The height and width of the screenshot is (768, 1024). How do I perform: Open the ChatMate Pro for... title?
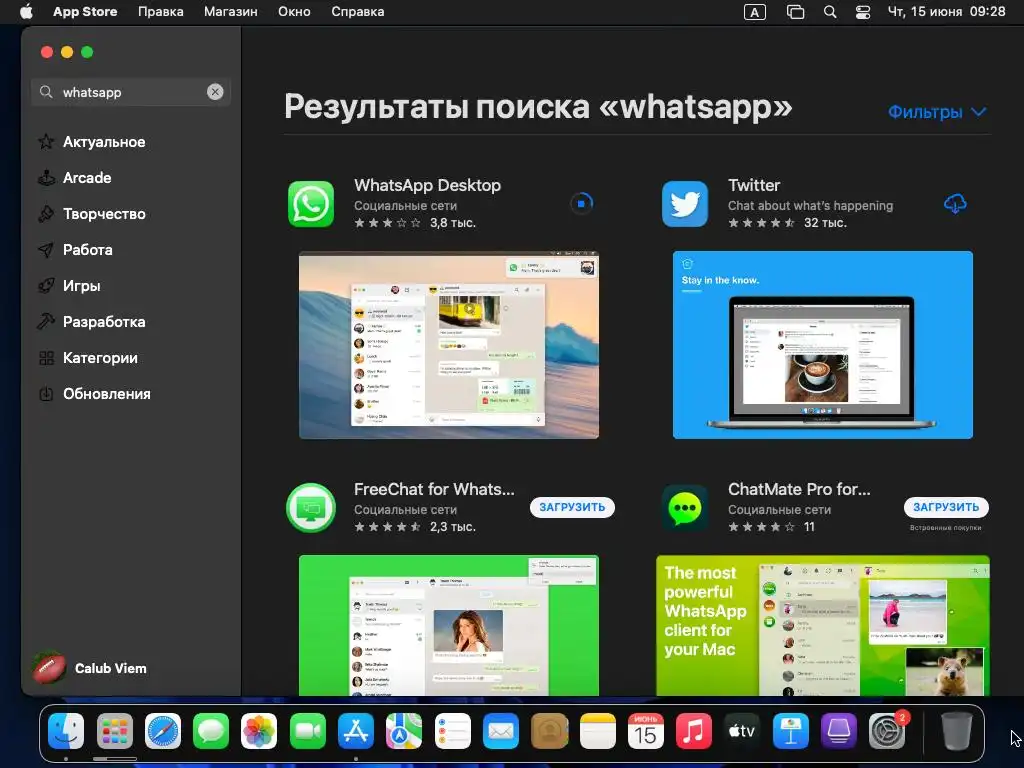click(799, 489)
